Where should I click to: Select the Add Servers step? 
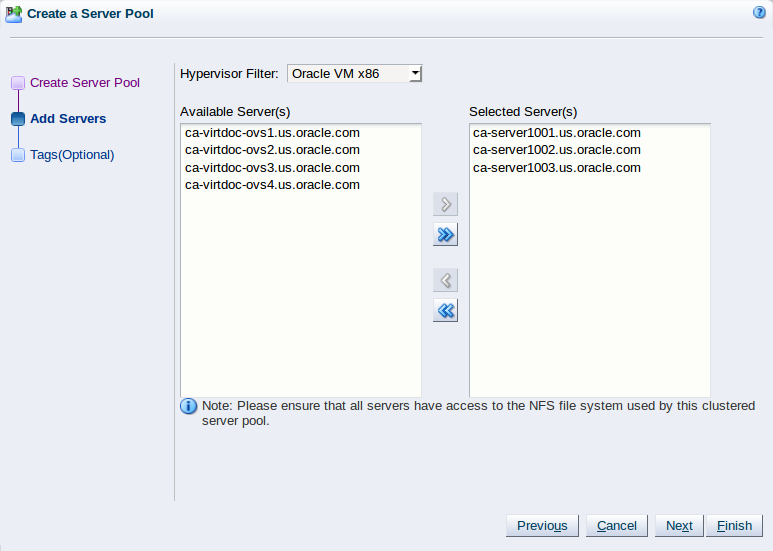(x=68, y=119)
